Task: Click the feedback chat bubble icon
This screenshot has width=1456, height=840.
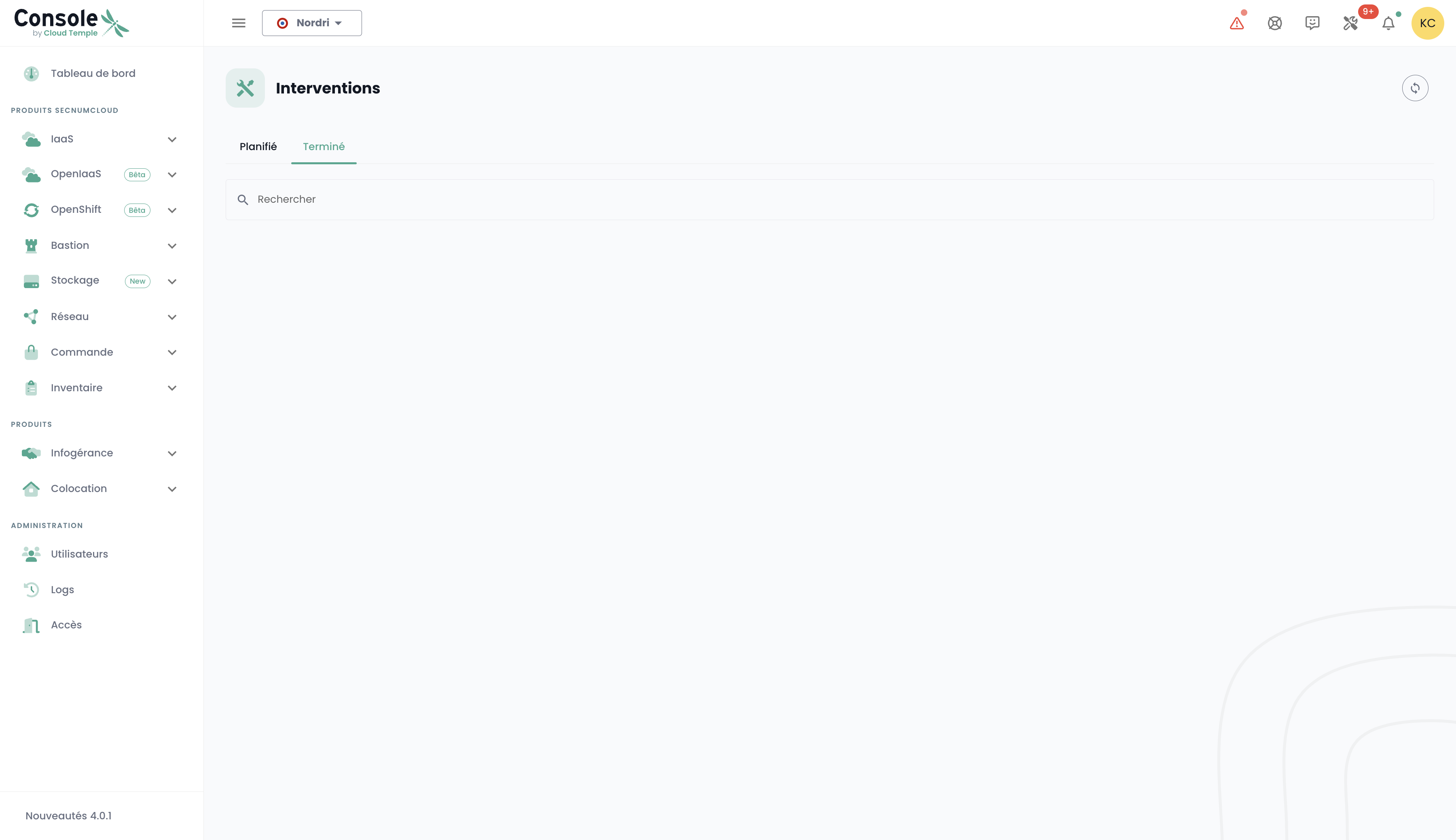Action: tap(1312, 23)
